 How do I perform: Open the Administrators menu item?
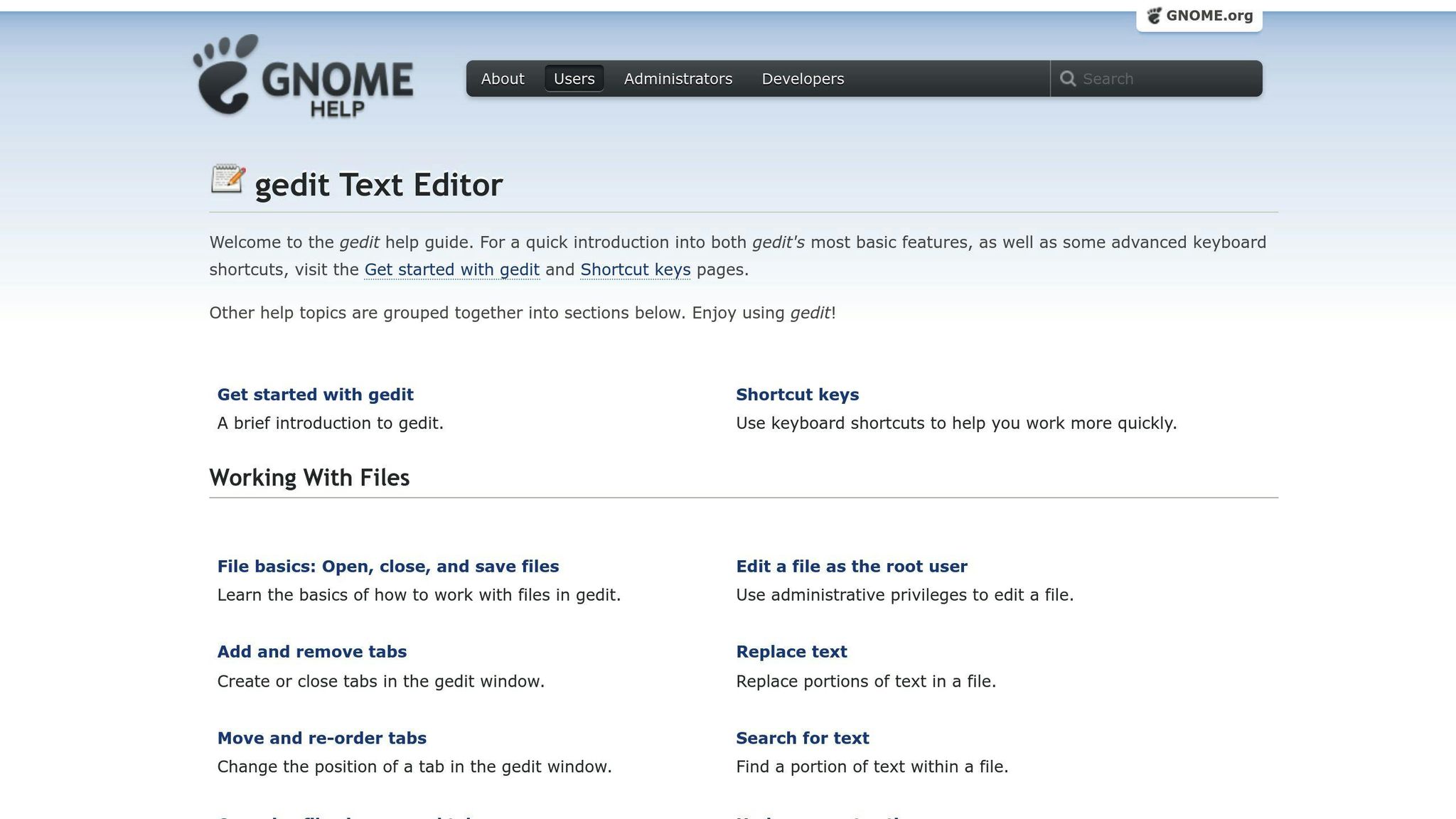coord(678,79)
